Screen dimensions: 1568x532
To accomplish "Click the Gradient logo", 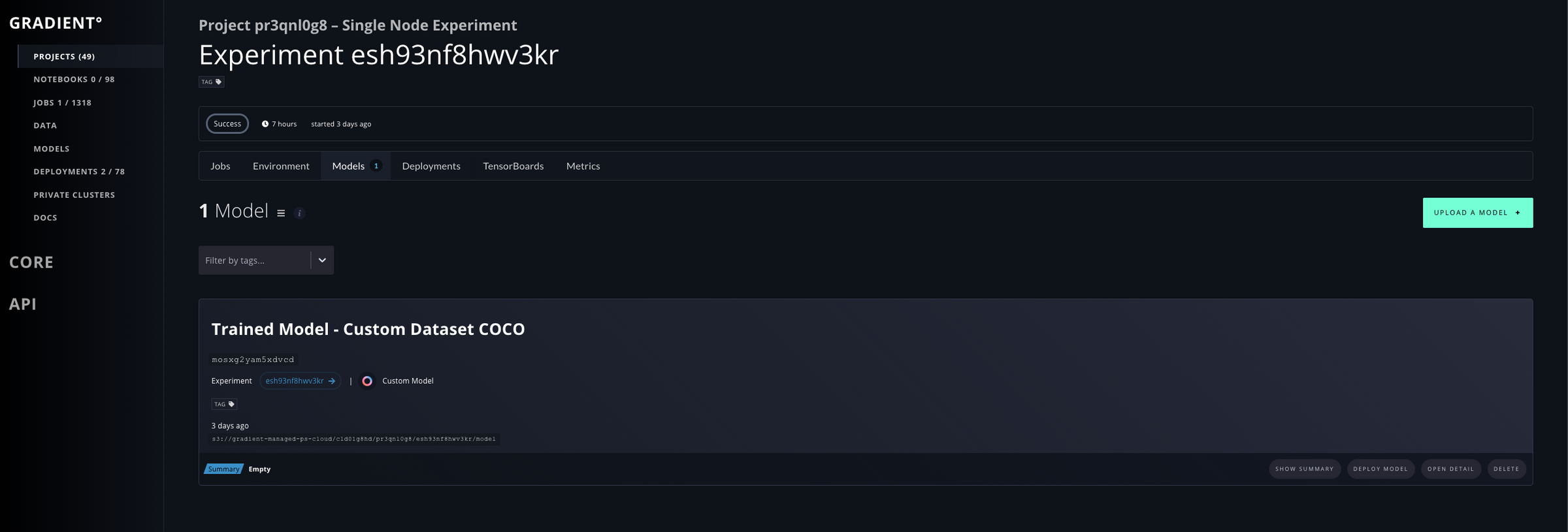I will [56, 23].
